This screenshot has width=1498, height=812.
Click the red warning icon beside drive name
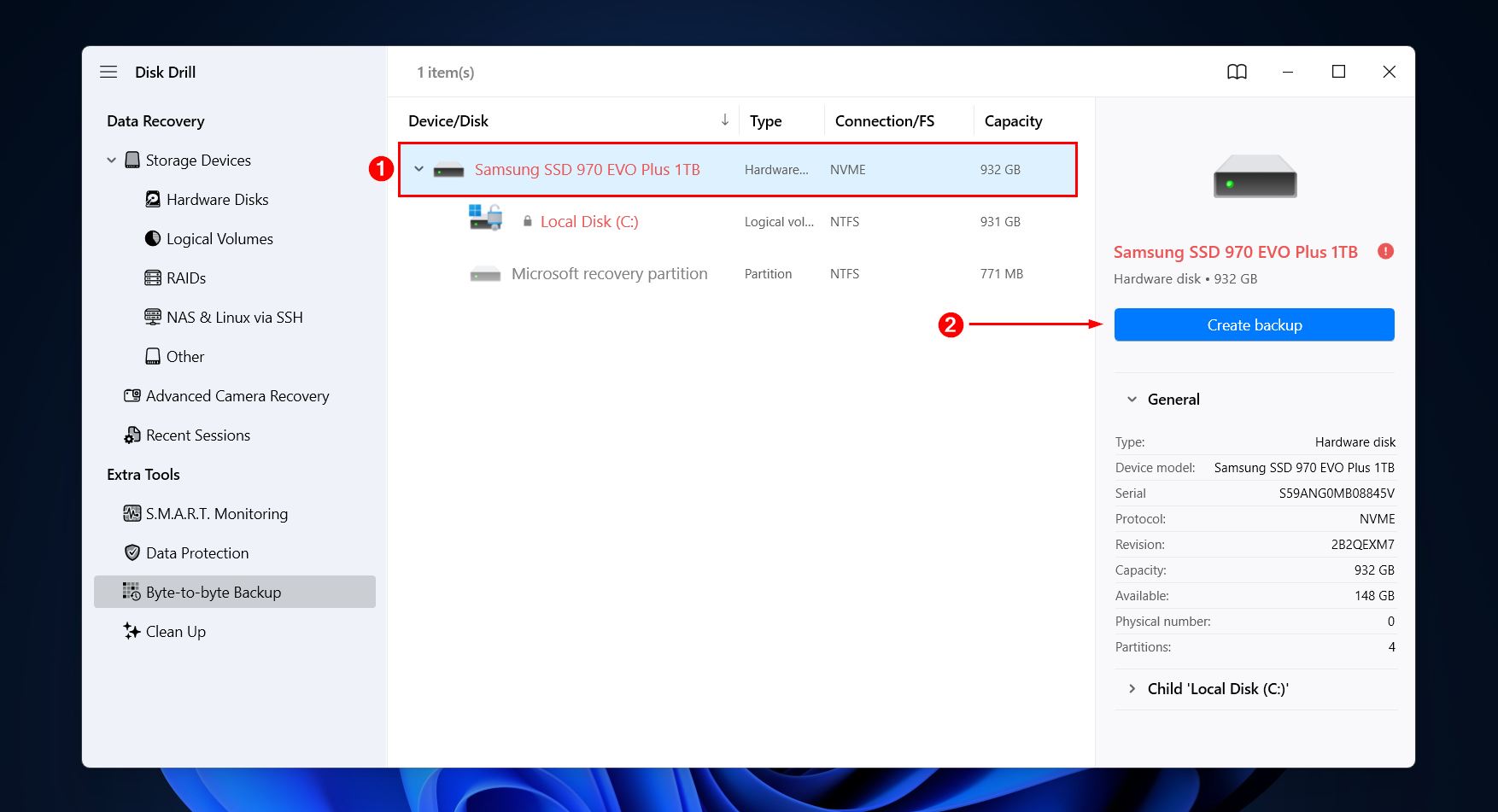pos(1385,251)
